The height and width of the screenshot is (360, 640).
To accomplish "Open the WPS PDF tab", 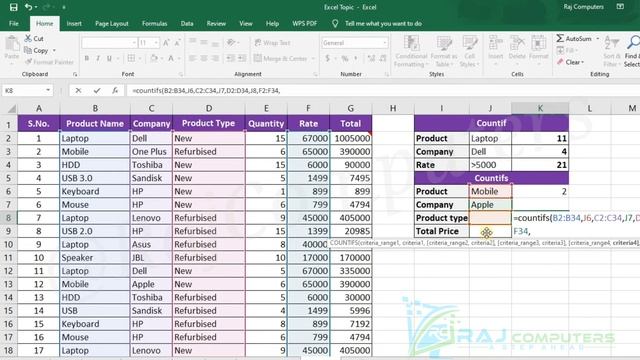I will [x=304, y=24].
